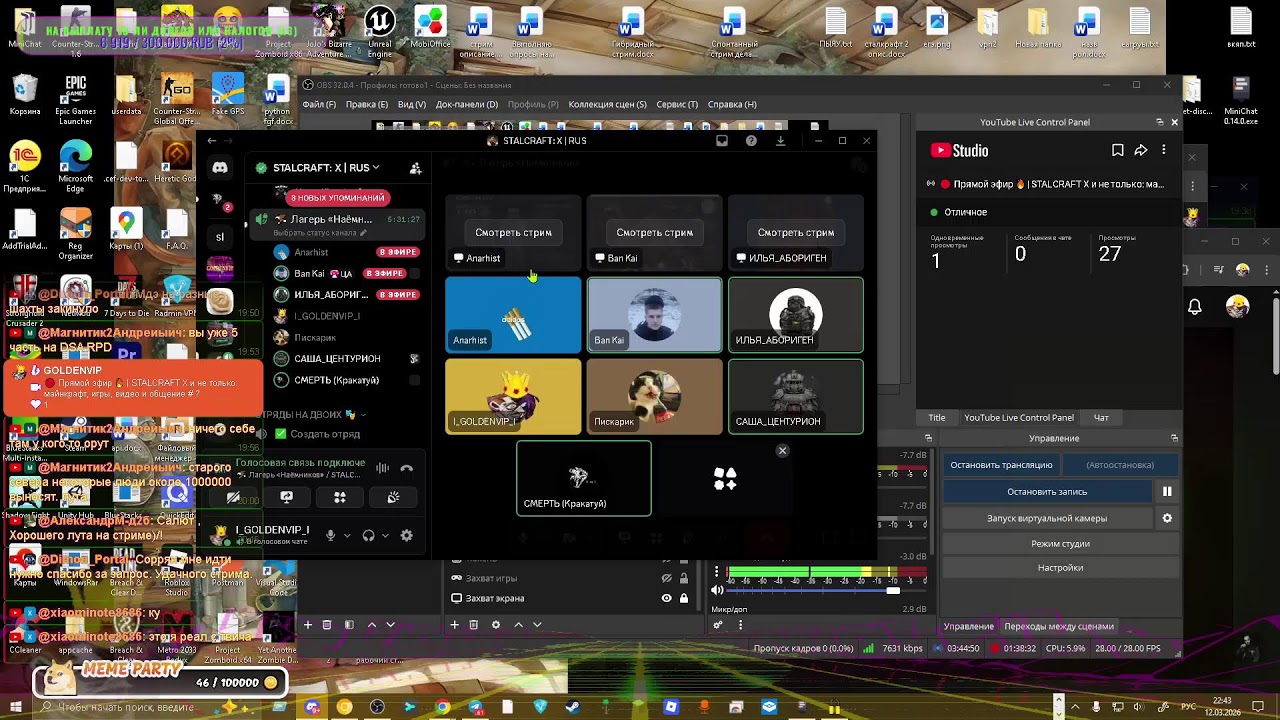Click Остановить трансляцию in OBS controls
This screenshot has height=720, width=1280.
[1001, 465]
